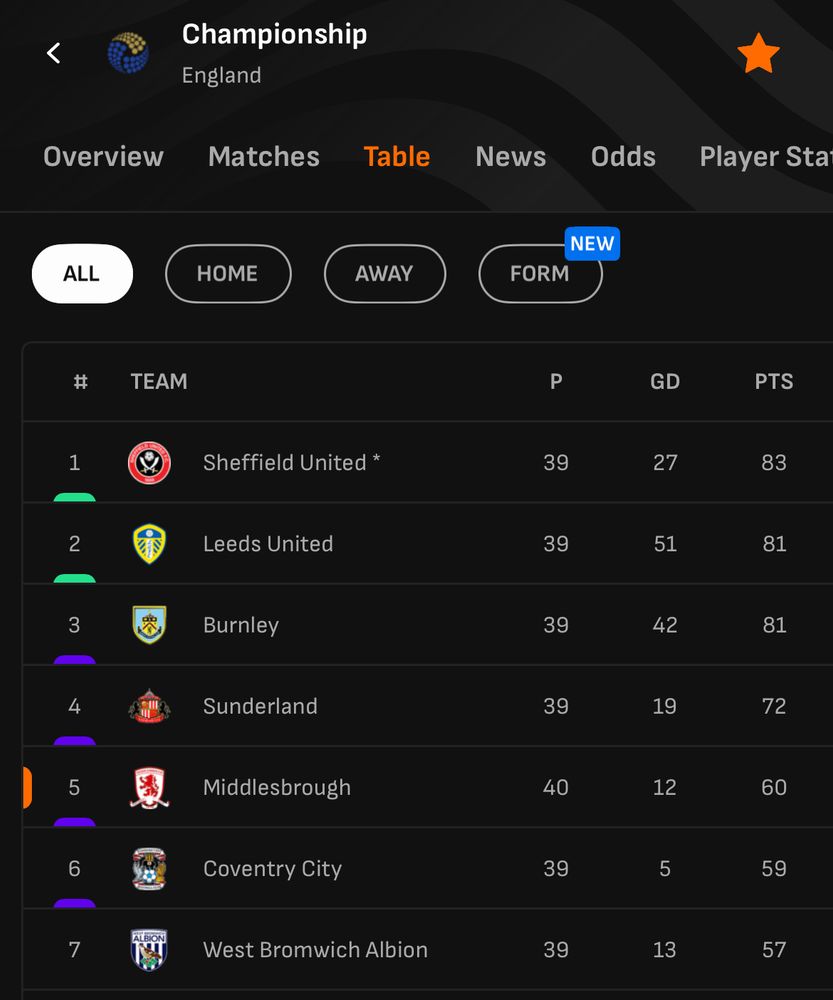
Task: Toggle the orange favorite star
Action: [x=758, y=54]
